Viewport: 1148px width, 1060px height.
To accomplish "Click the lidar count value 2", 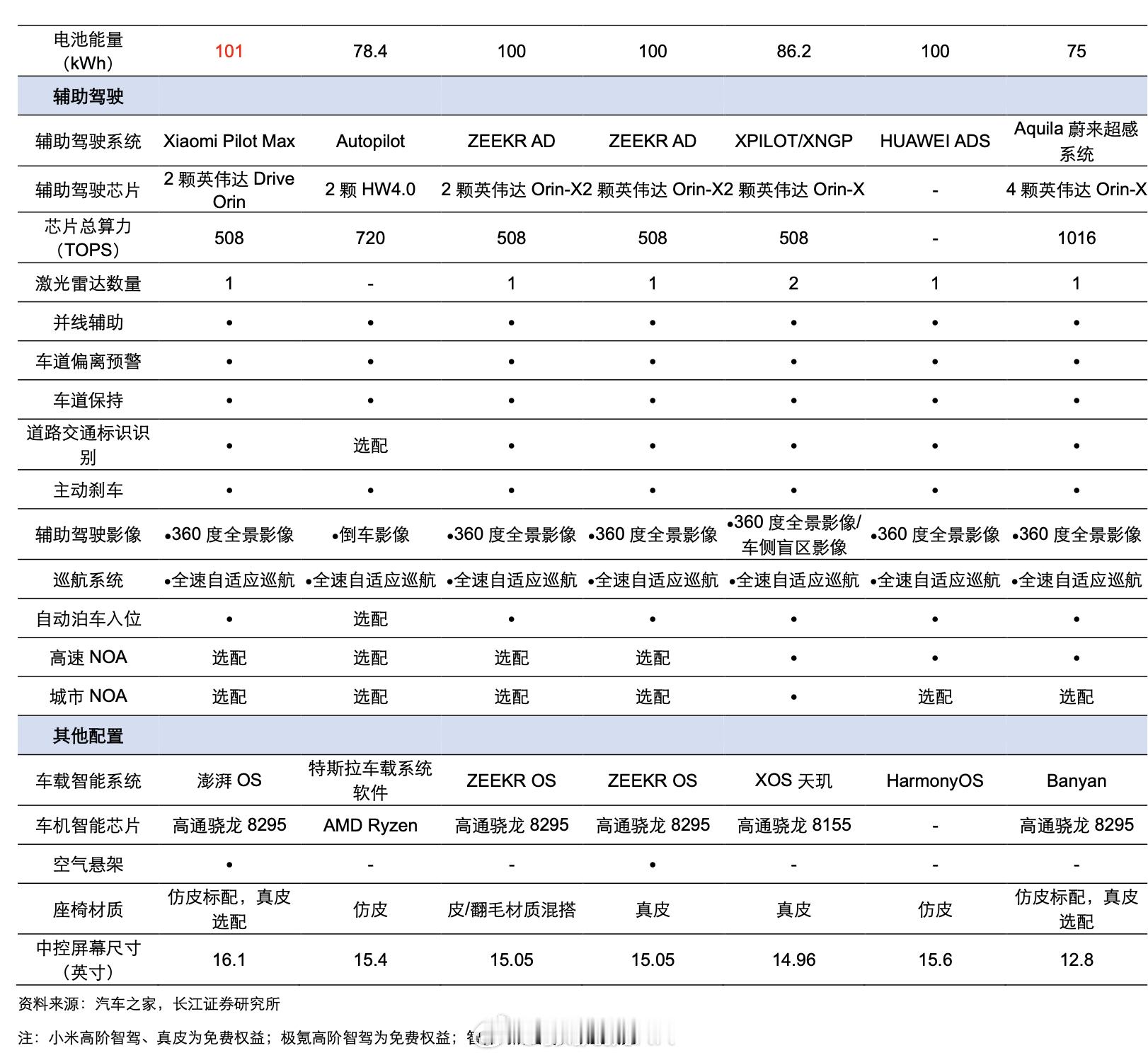I will [793, 283].
